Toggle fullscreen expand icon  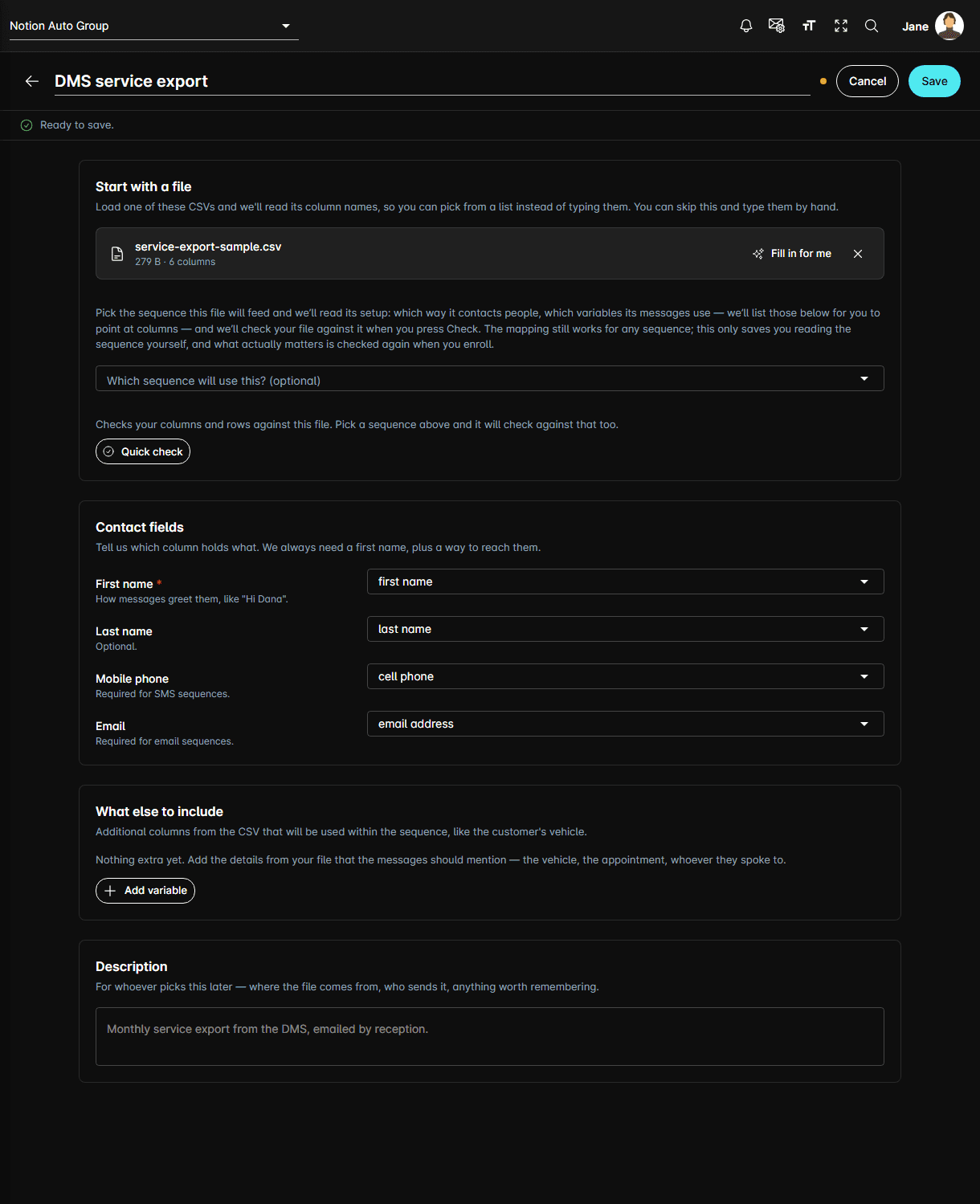pos(841,26)
